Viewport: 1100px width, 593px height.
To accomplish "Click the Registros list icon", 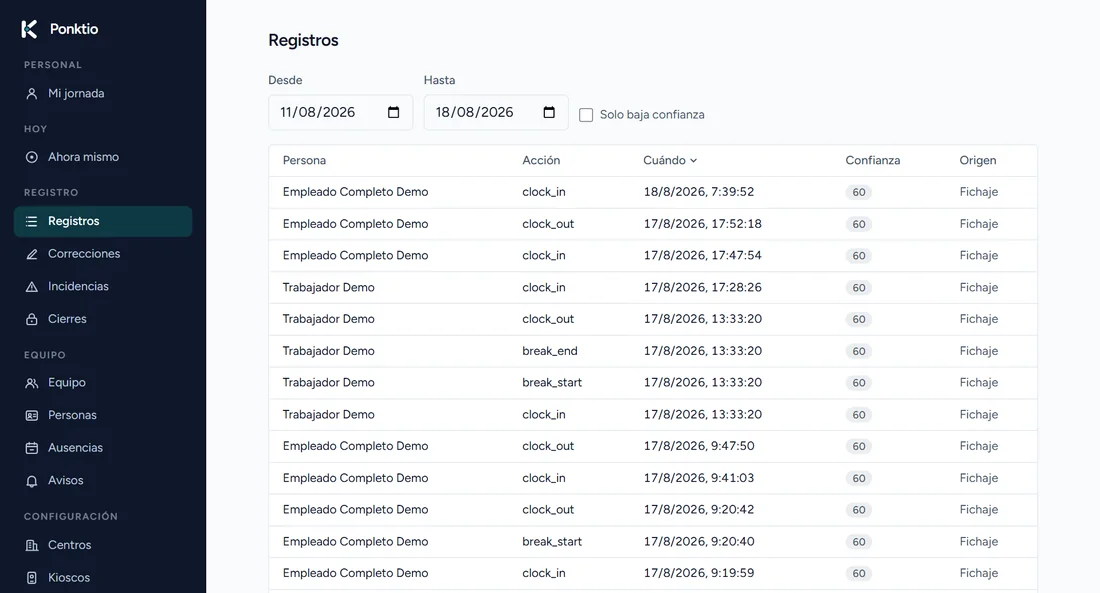I will pos(32,221).
